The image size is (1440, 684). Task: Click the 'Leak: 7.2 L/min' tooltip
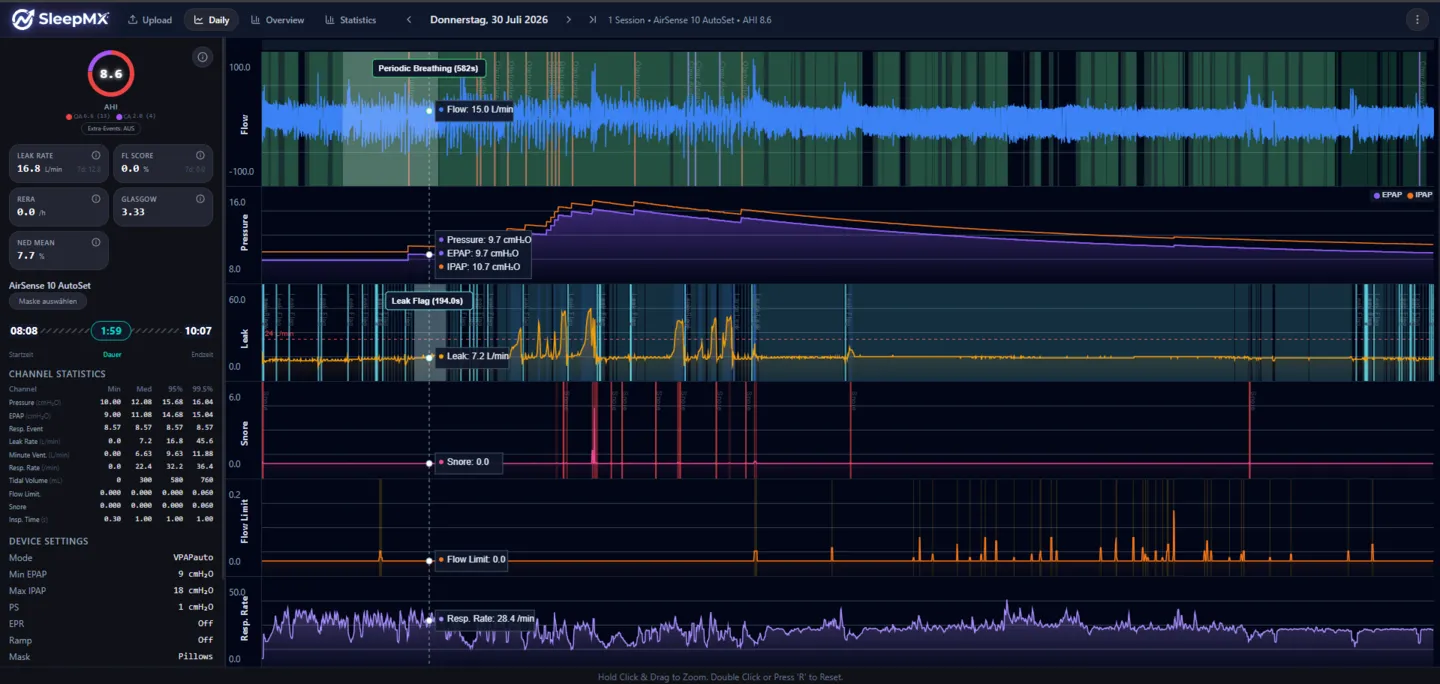(472, 356)
